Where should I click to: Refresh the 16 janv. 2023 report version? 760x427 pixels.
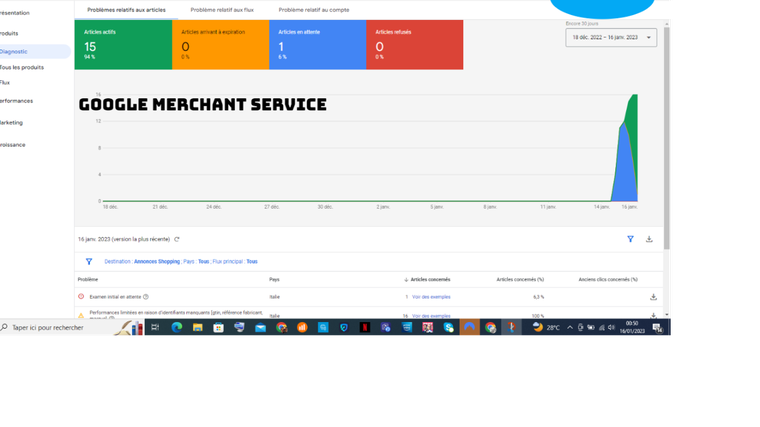(x=177, y=239)
